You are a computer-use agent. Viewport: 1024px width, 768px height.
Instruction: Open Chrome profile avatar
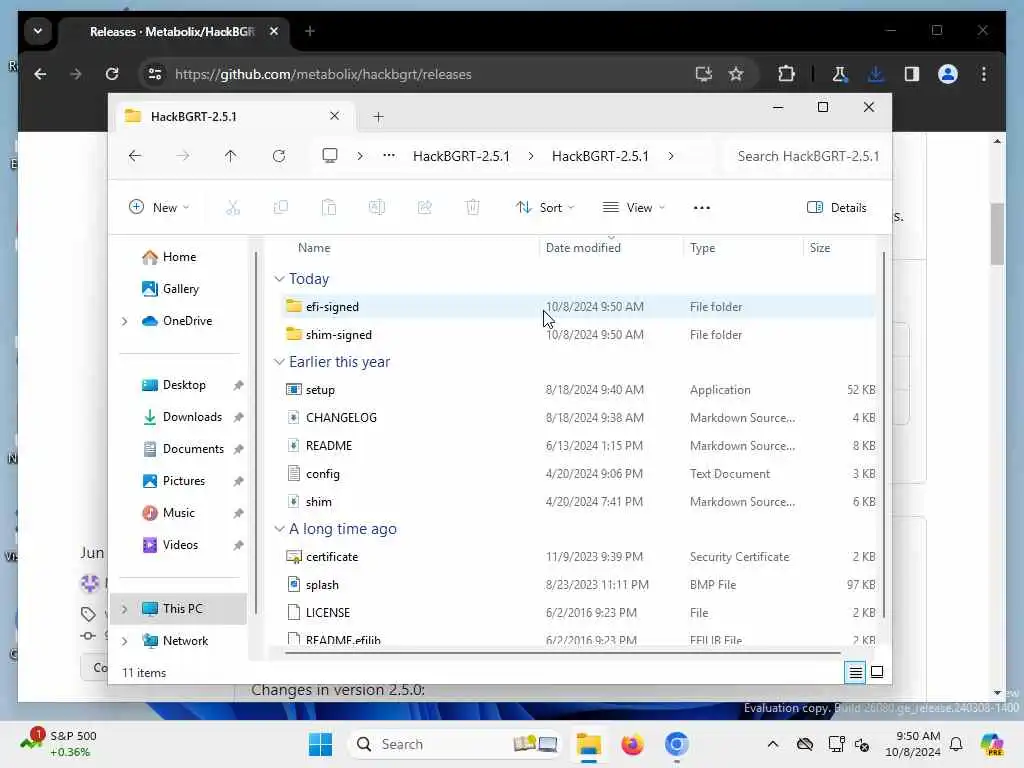[x=948, y=74]
